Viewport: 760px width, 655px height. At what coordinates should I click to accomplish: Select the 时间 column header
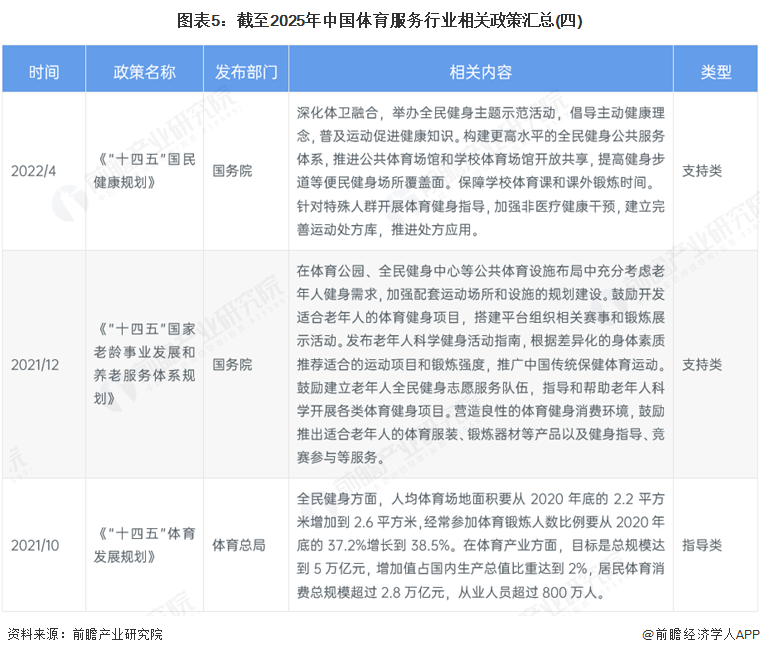click(43, 72)
